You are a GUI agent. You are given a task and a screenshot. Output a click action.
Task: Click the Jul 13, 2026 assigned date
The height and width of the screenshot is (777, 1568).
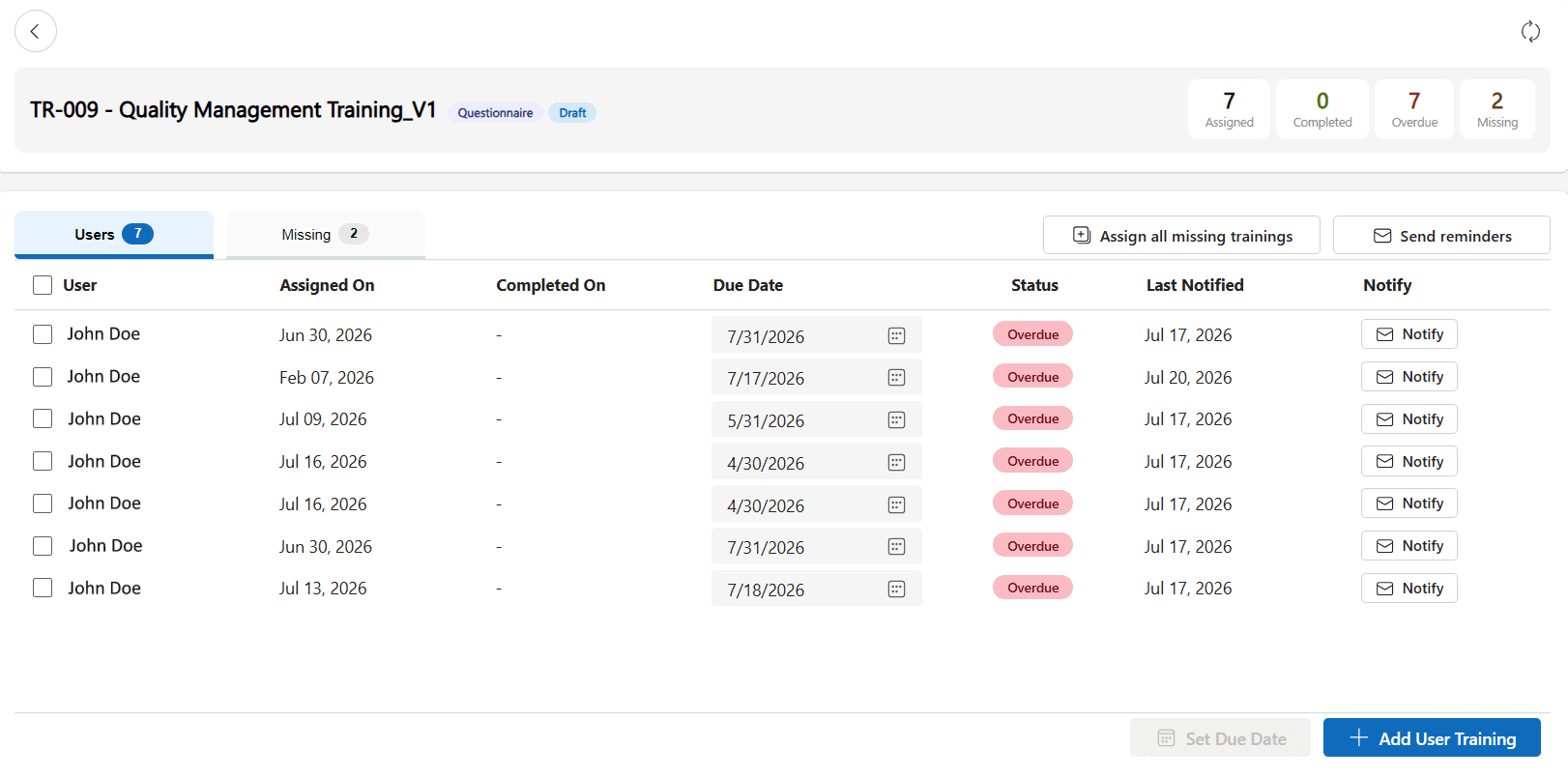pyautogui.click(x=323, y=589)
